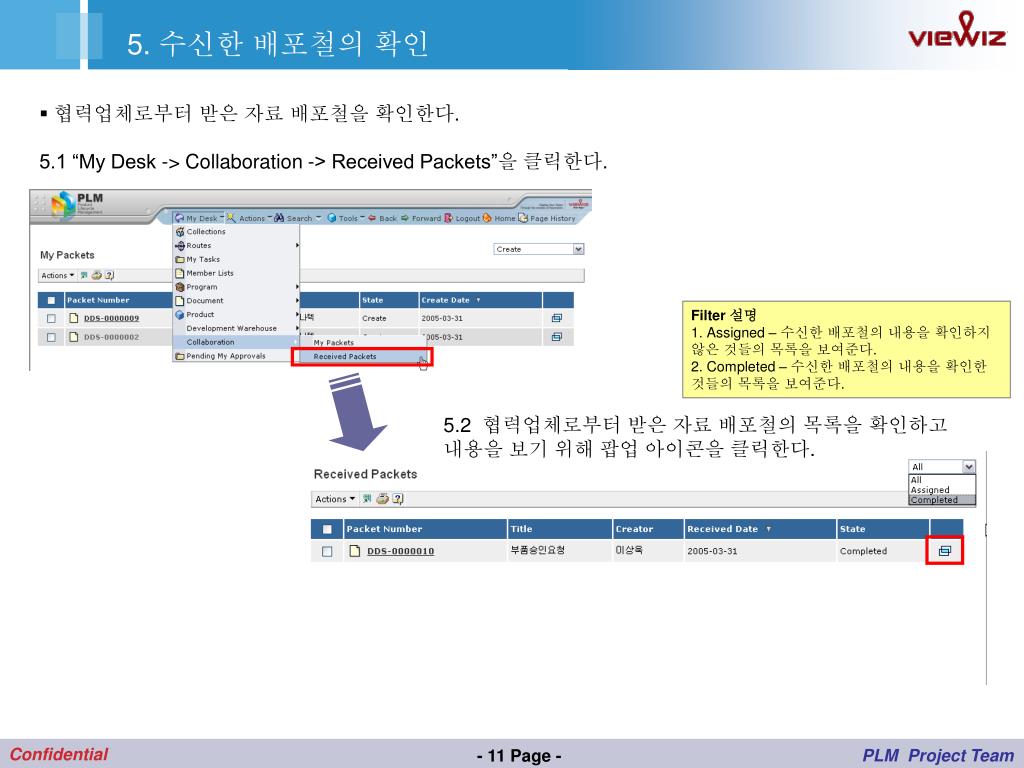Image resolution: width=1024 pixels, height=768 pixels.
Task: Open popup icon for DDS-0000002 row
Action: pos(556,337)
